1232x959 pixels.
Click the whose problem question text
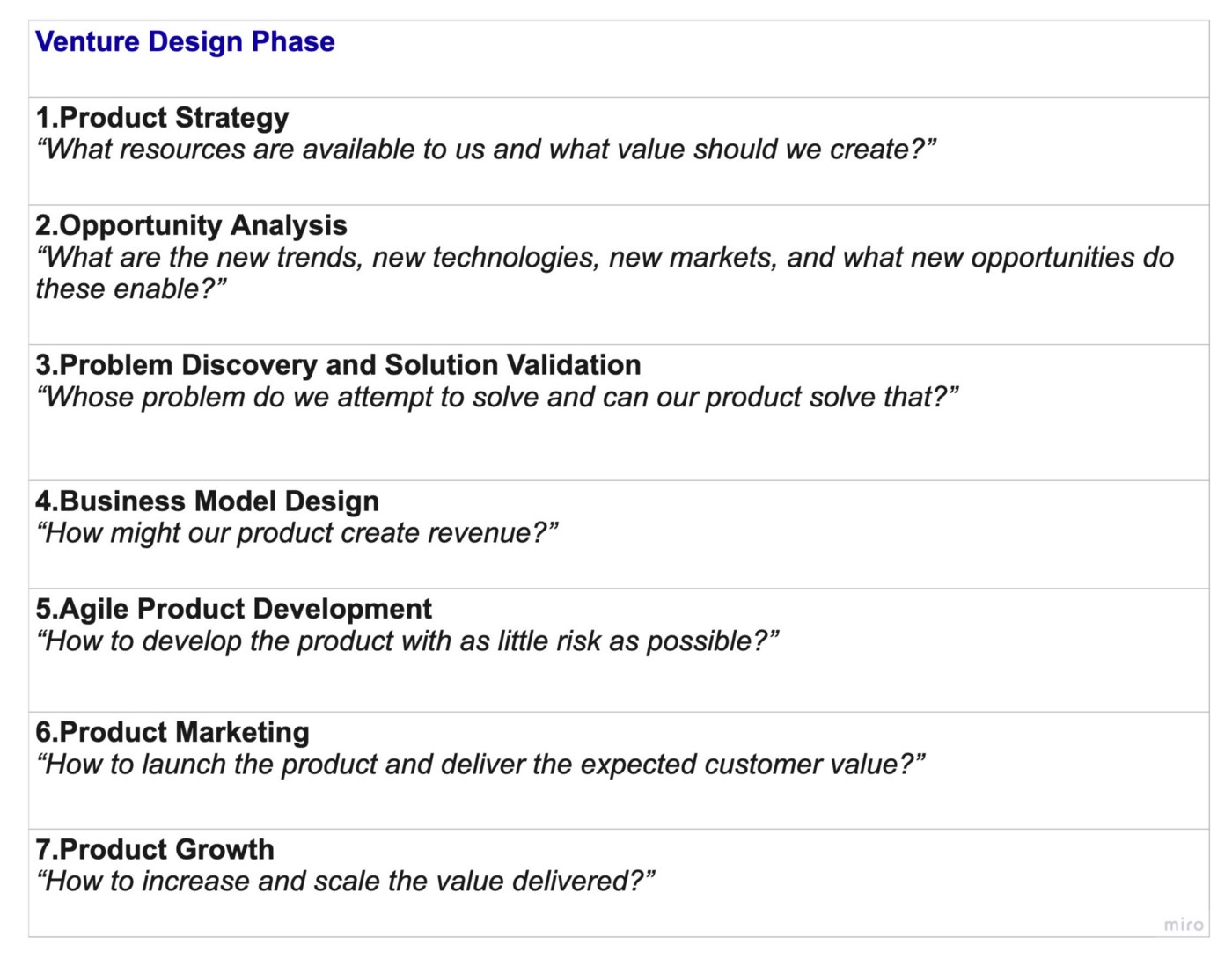(497, 397)
